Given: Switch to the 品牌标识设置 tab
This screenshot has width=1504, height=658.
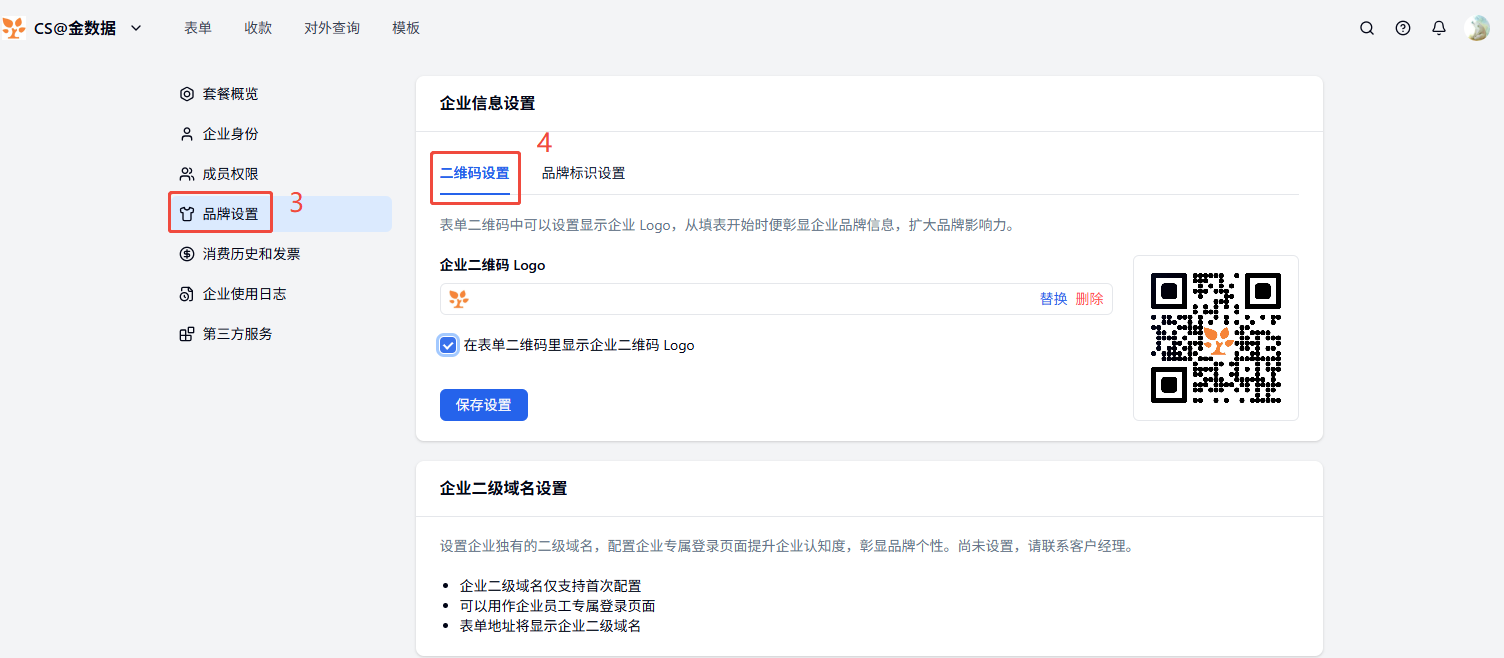Looking at the screenshot, I should 583,173.
